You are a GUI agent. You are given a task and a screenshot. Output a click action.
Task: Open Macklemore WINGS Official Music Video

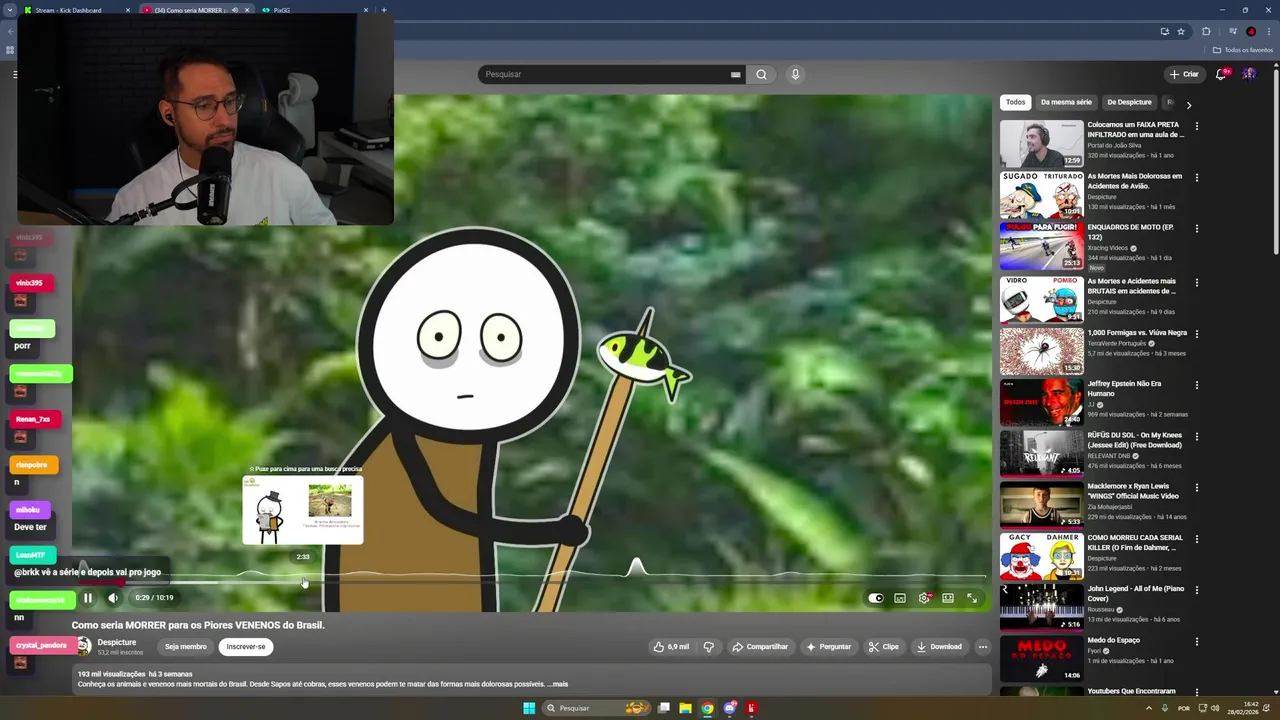(x=1134, y=491)
